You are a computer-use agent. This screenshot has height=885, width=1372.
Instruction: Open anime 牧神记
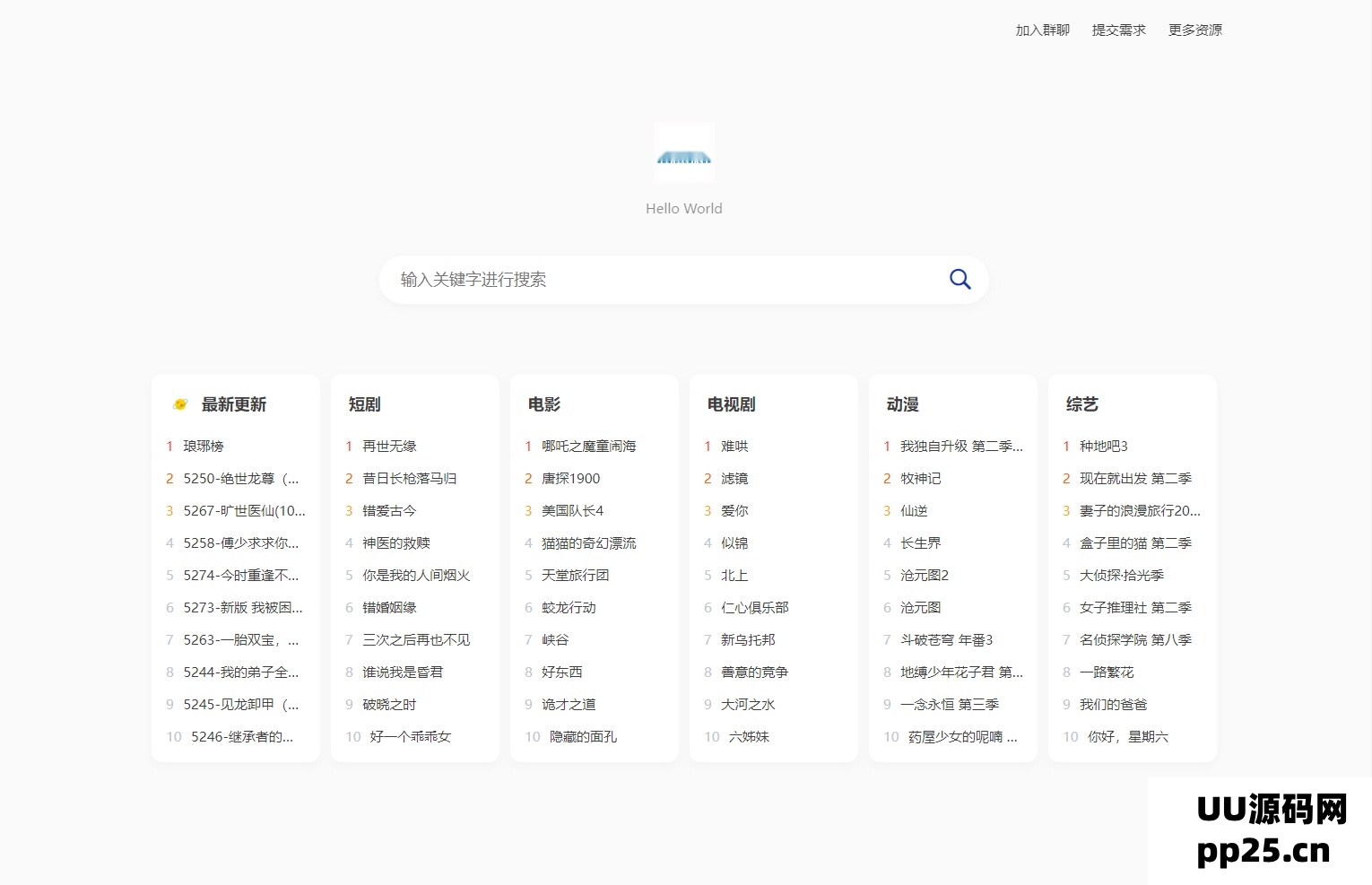coord(920,479)
